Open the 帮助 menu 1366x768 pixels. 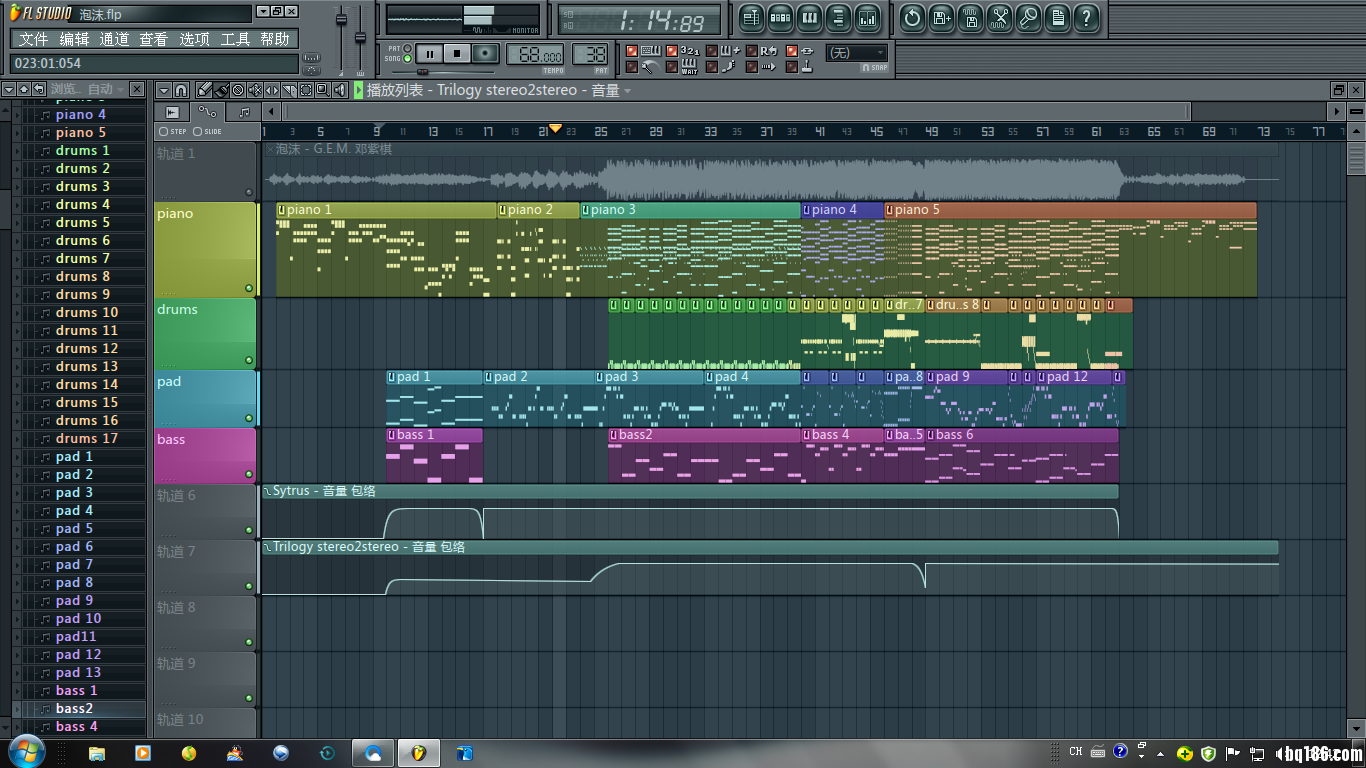(275, 39)
